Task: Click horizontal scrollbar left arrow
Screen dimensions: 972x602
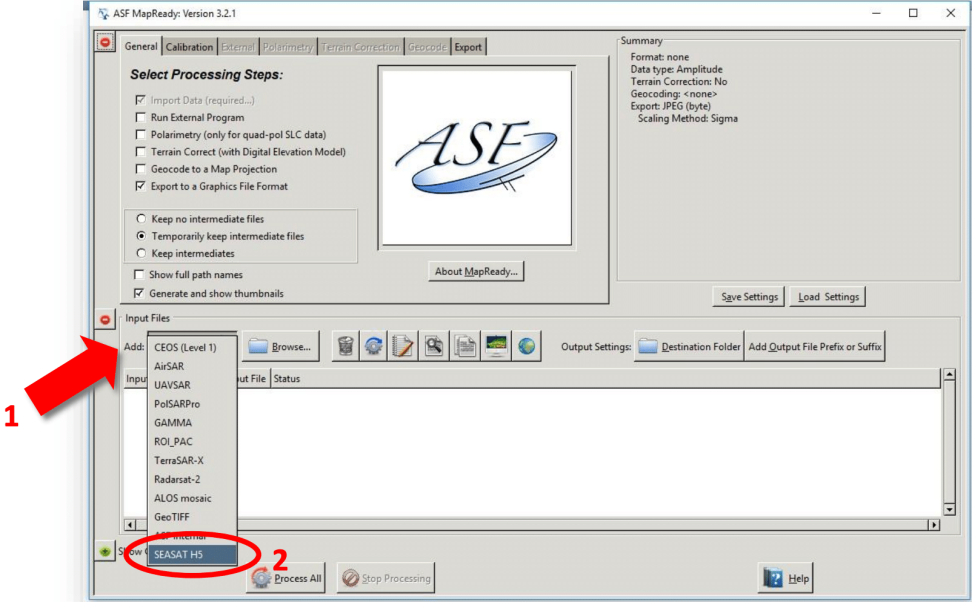Action: (130, 525)
